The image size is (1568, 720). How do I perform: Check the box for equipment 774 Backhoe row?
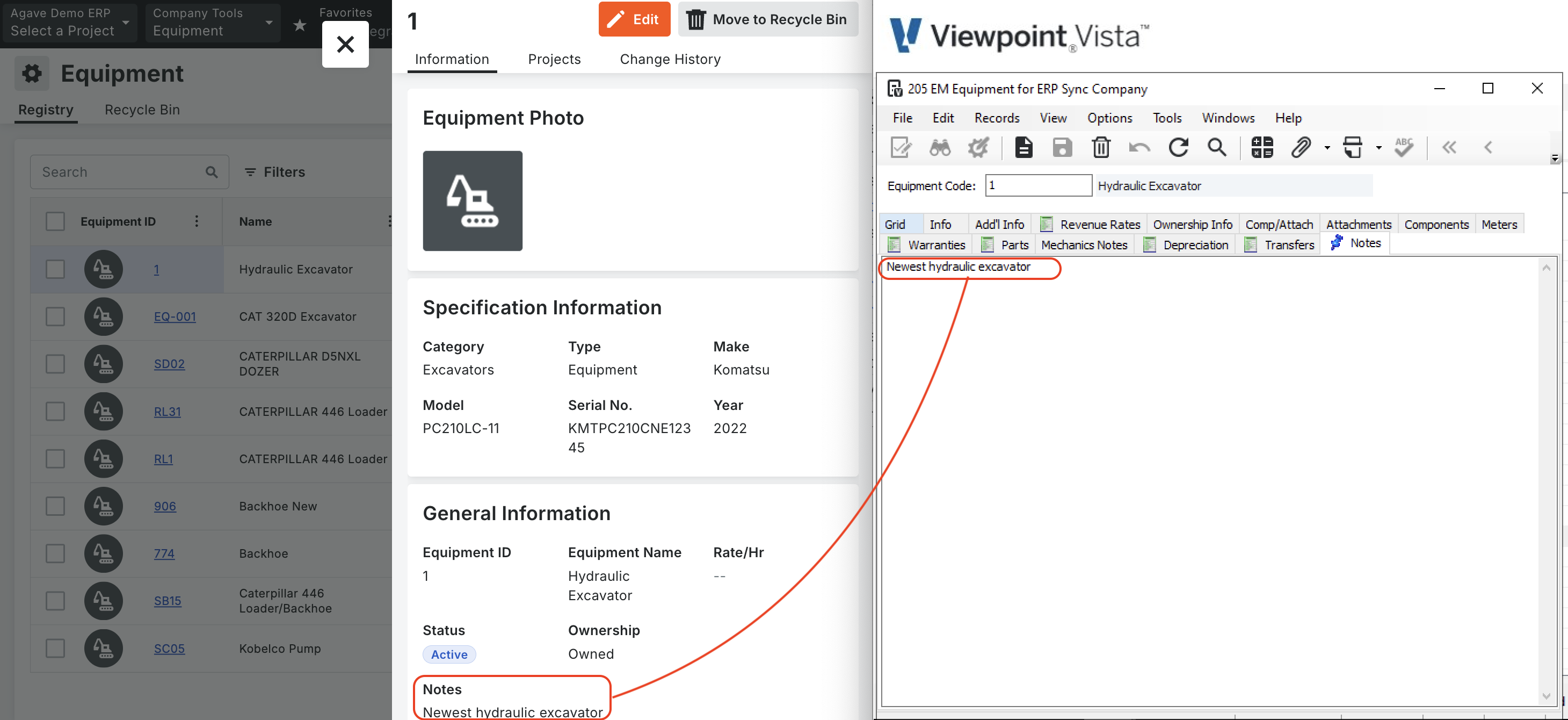click(x=55, y=554)
